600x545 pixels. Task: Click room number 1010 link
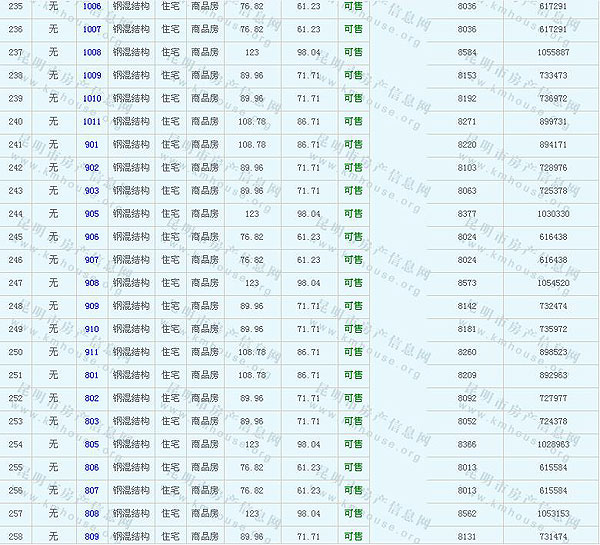(92, 98)
